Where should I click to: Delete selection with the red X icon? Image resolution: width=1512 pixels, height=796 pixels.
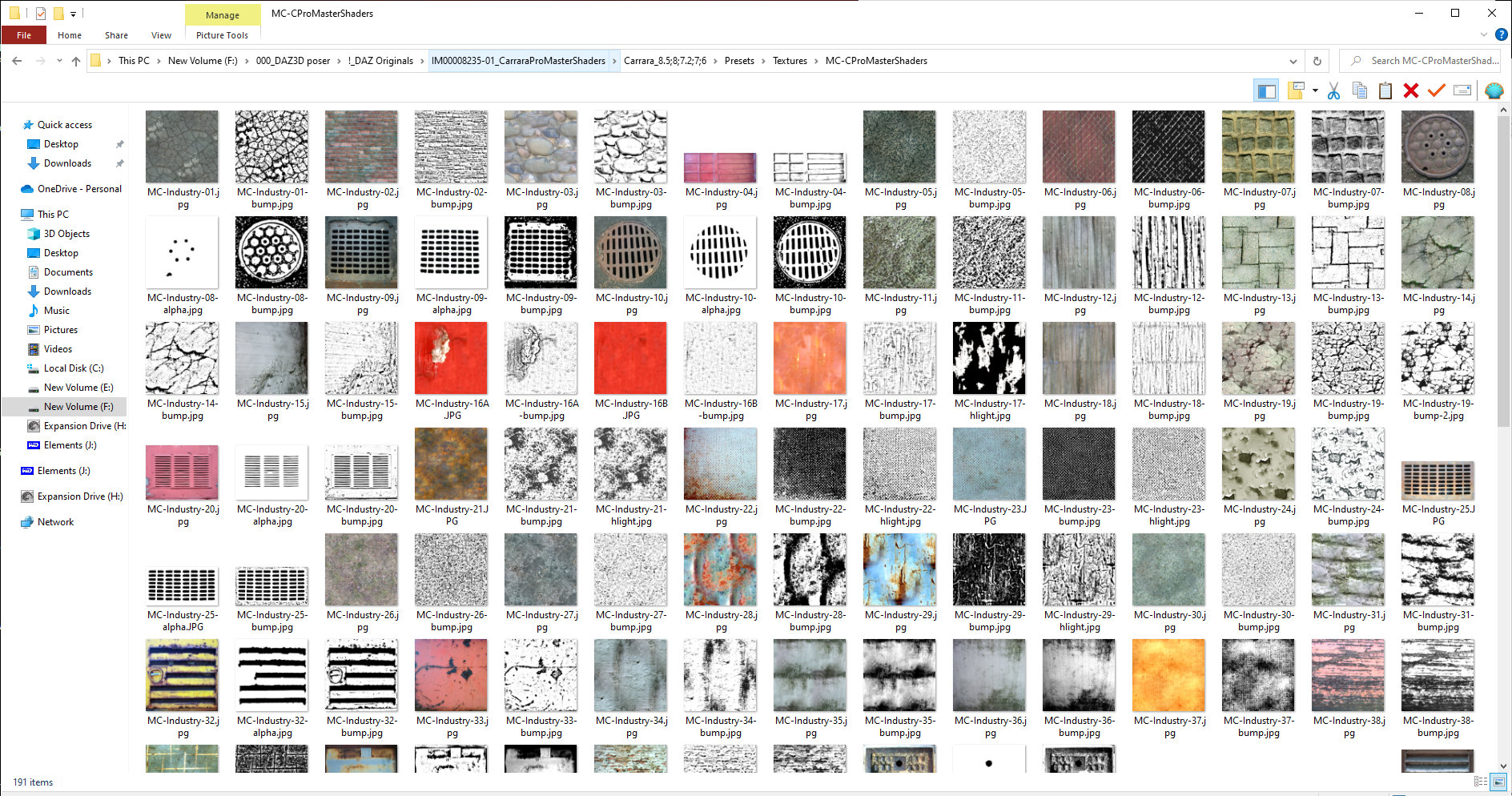point(1411,90)
